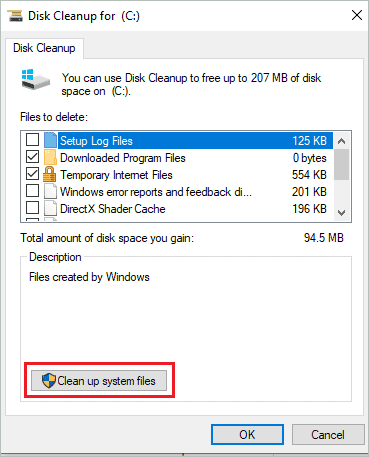Click the file list scroll up arrow
This screenshot has height=457, width=369.
[341, 141]
